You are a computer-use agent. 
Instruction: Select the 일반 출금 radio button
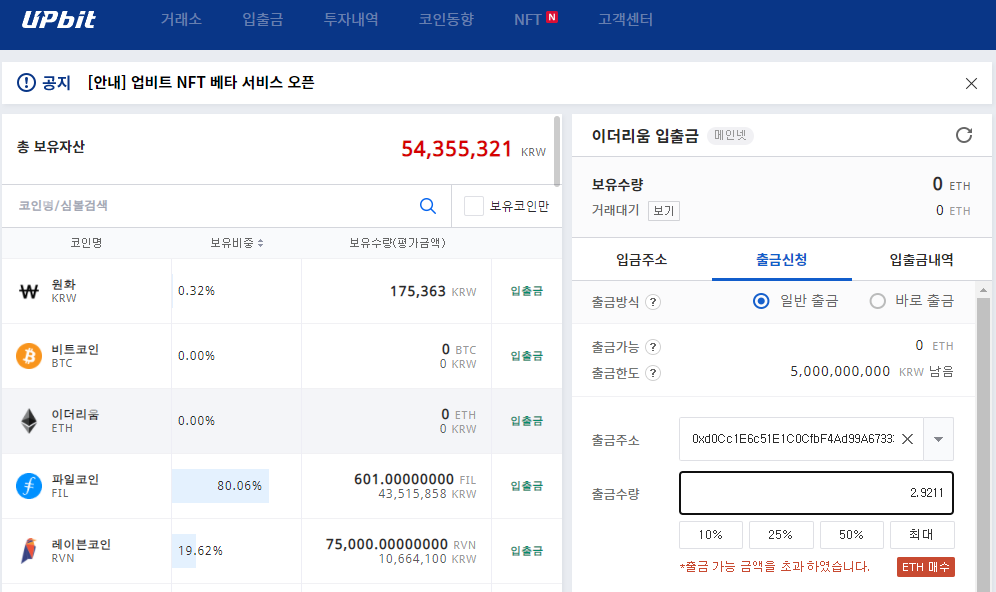[x=761, y=301]
